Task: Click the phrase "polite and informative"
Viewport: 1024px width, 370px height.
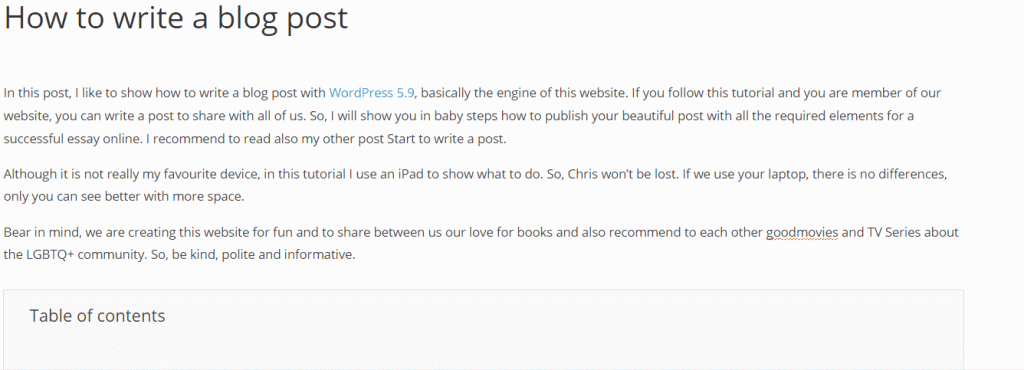Action: (288, 254)
